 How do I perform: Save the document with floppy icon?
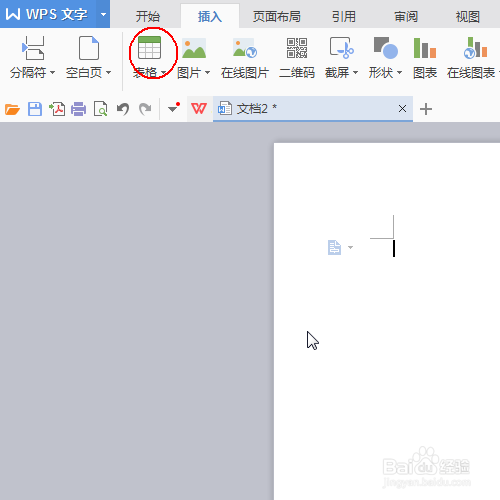(x=35, y=109)
